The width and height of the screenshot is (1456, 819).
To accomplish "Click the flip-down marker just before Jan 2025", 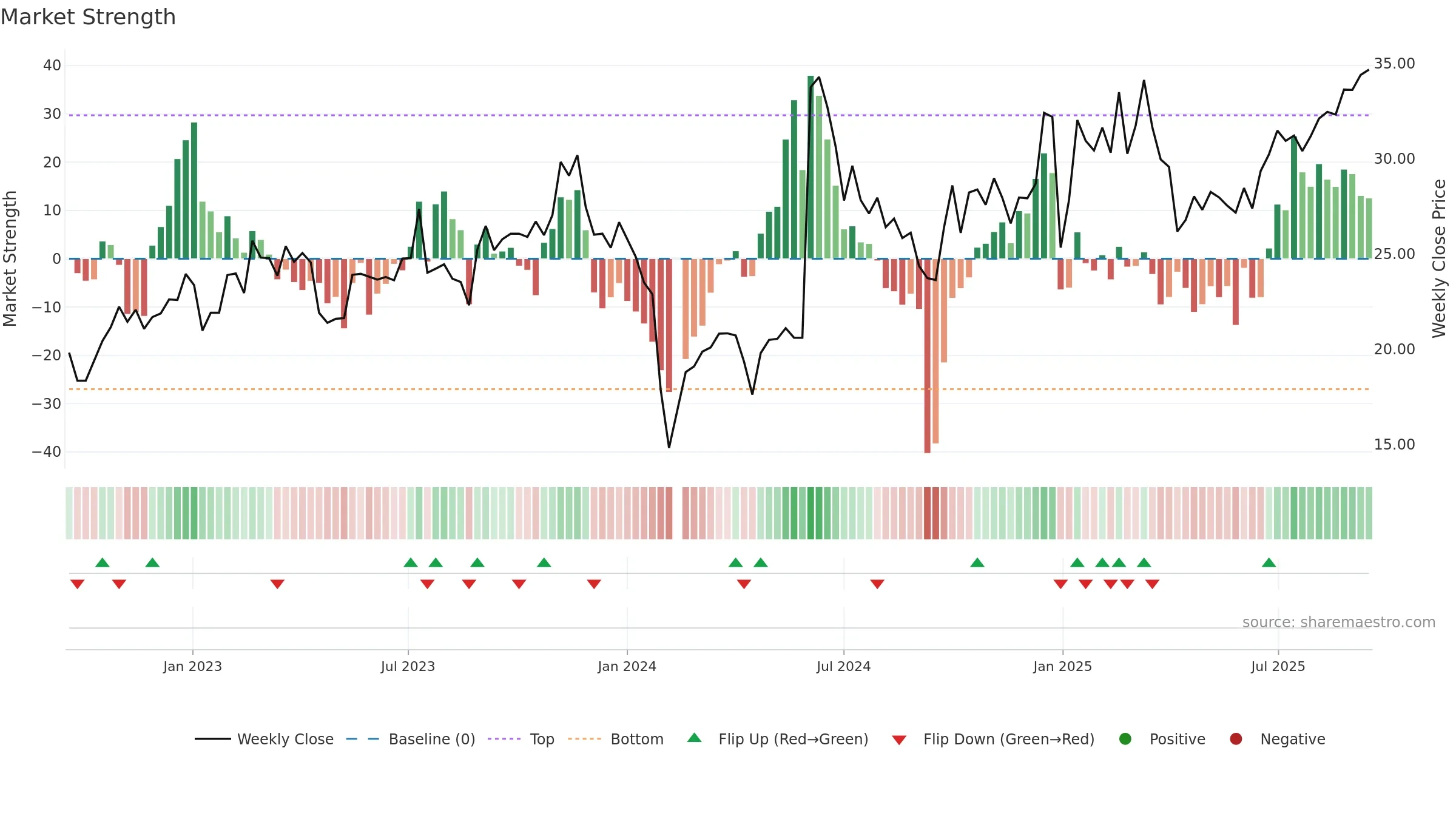I will 1060,584.
